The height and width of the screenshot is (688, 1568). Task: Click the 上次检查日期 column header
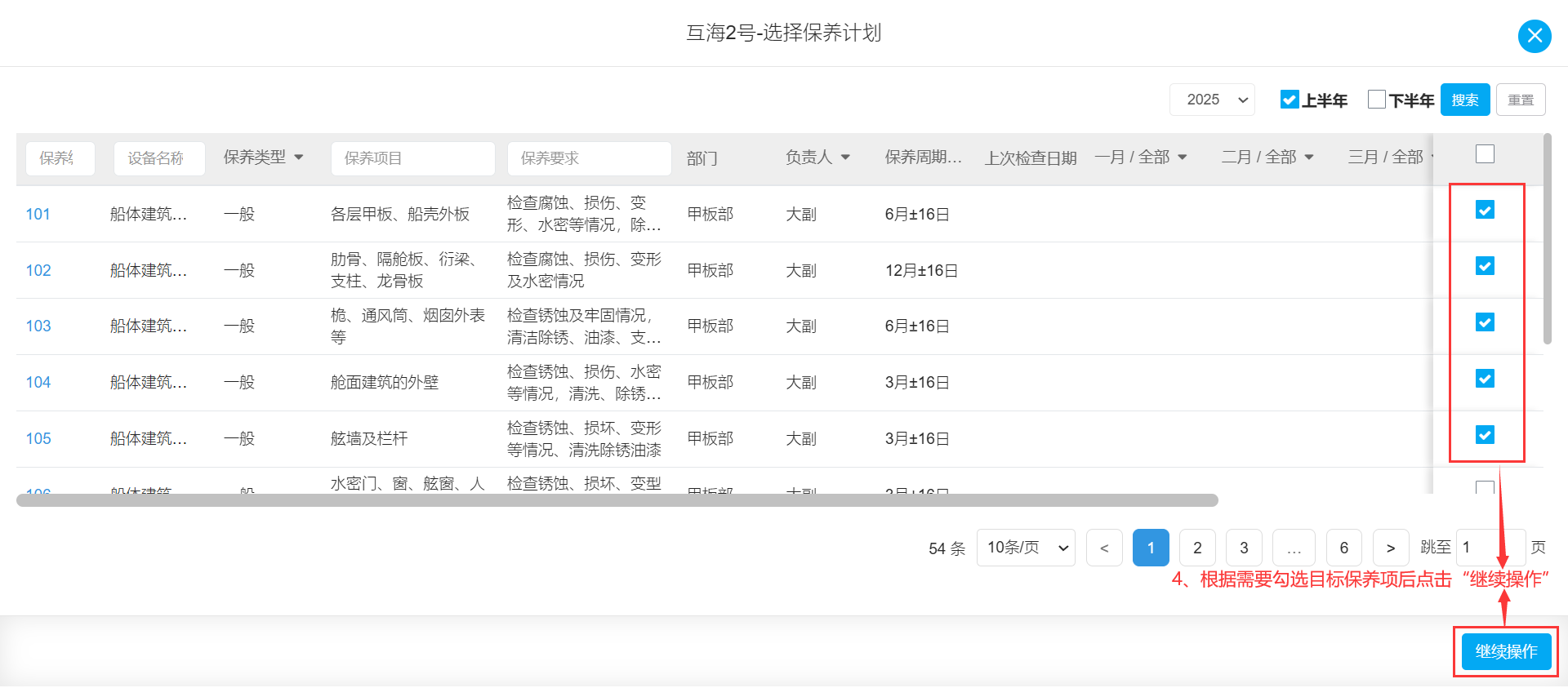1031,158
